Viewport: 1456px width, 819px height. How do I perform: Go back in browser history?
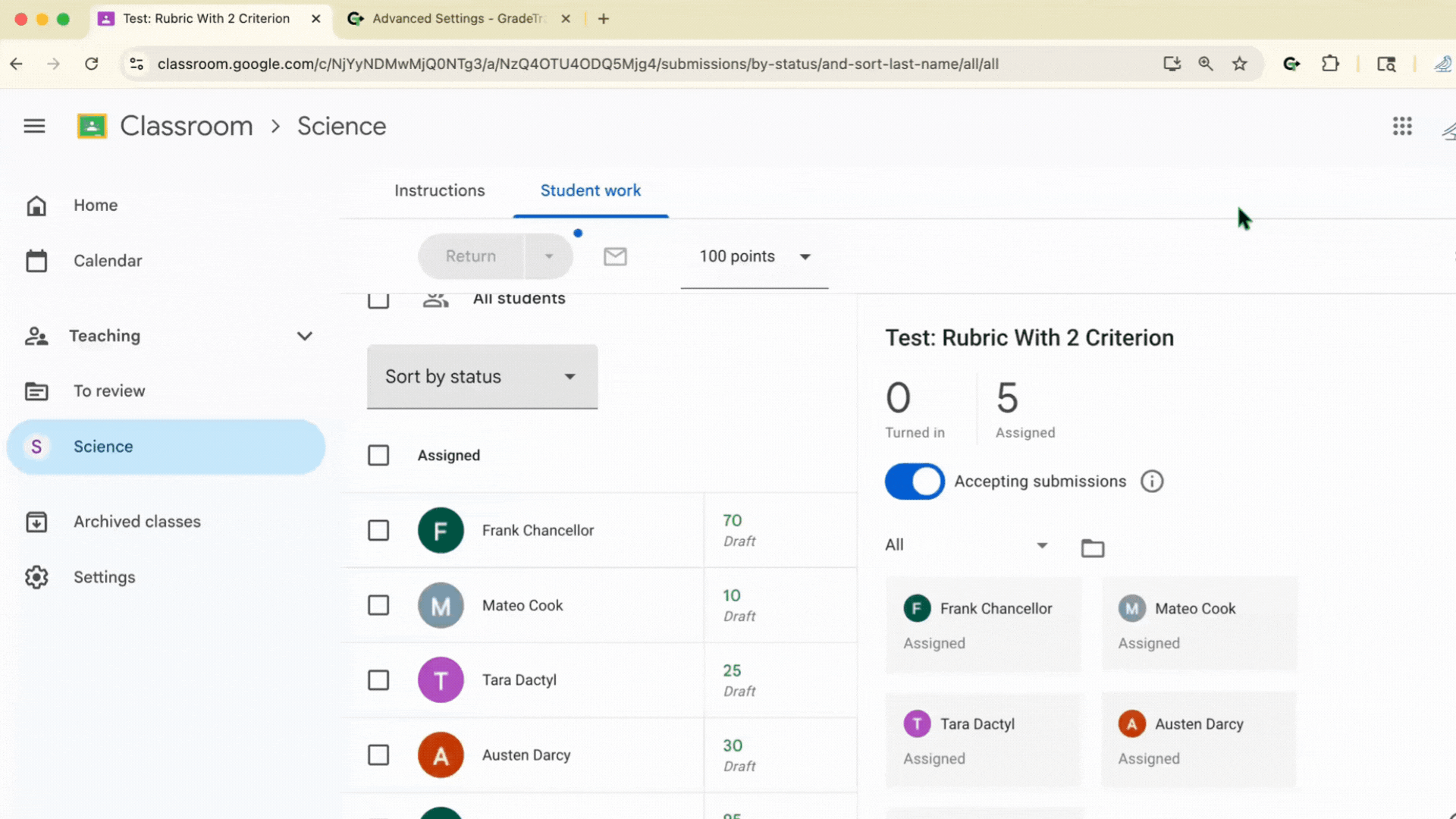coord(17,64)
